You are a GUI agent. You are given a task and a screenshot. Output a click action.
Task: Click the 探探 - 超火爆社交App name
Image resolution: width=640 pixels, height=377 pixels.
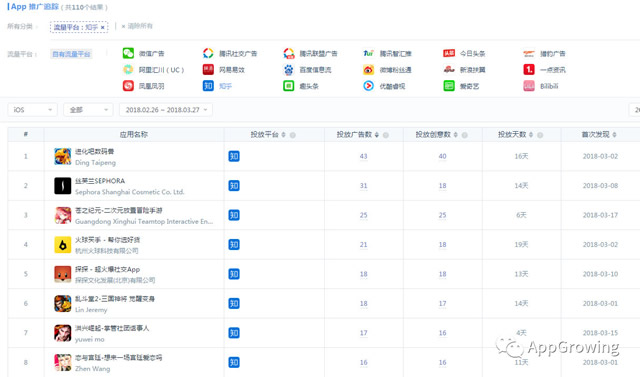(107, 269)
